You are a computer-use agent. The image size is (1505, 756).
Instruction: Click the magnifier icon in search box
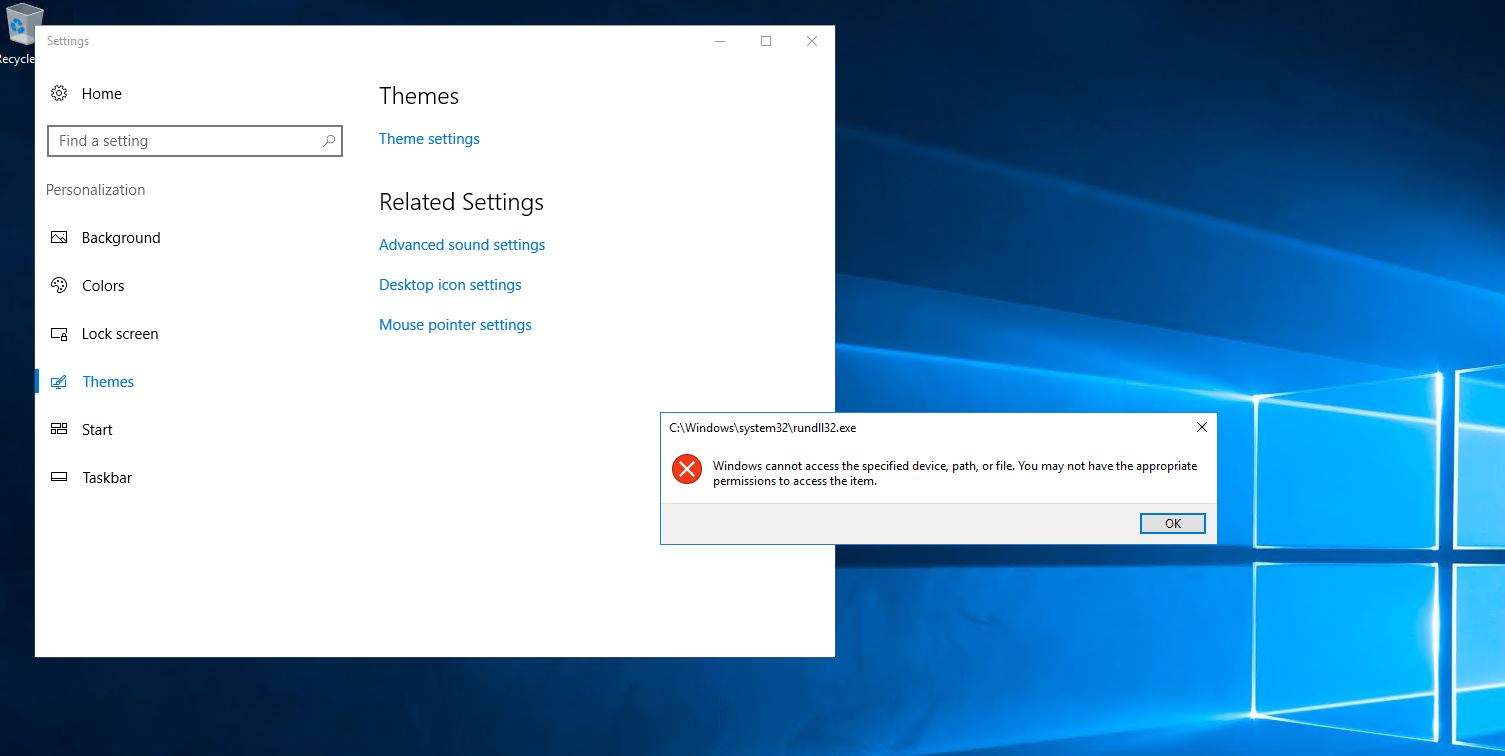click(x=329, y=141)
